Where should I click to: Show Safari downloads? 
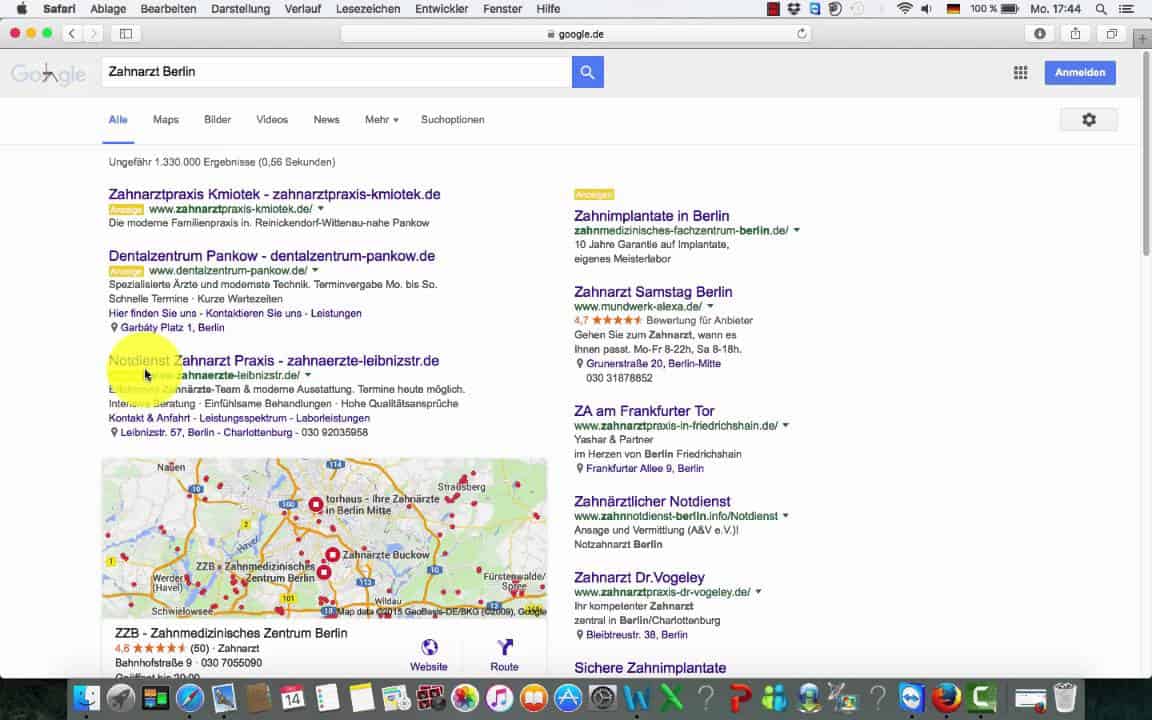1040,34
